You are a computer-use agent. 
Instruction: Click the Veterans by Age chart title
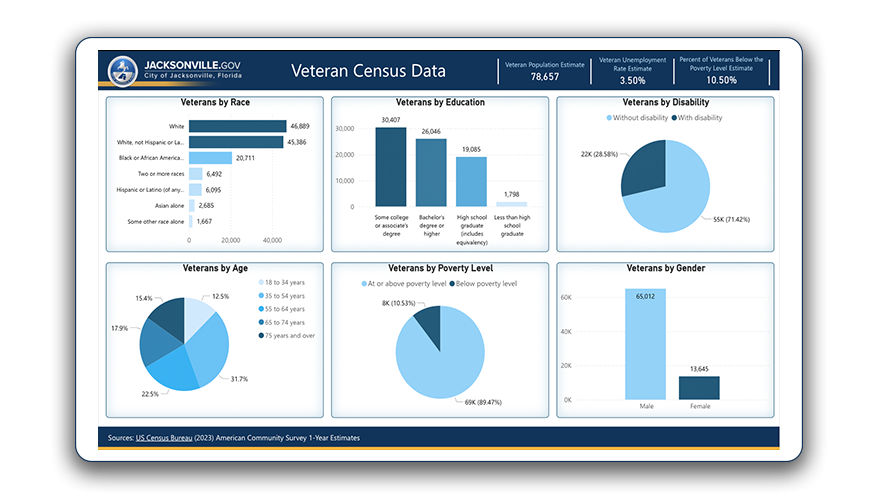click(x=215, y=268)
